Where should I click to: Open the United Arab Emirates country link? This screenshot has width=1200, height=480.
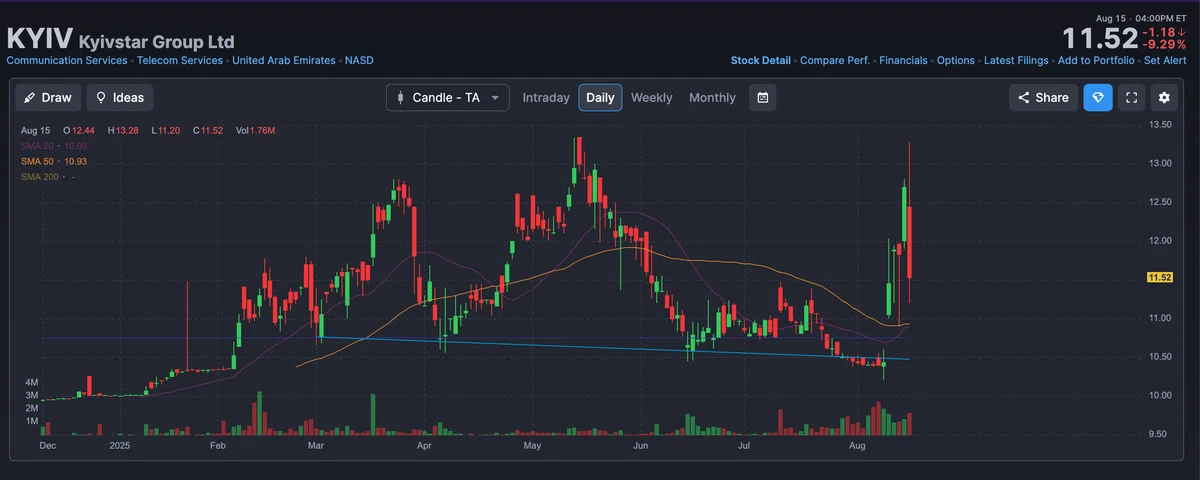284,61
